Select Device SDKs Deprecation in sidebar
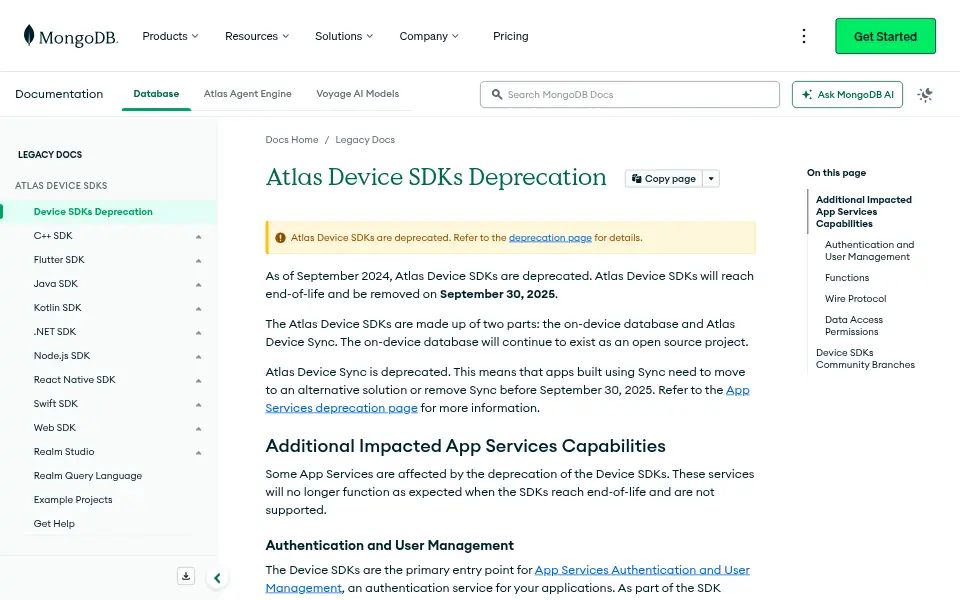This screenshot has width=960, height=600. pos(109,212)
